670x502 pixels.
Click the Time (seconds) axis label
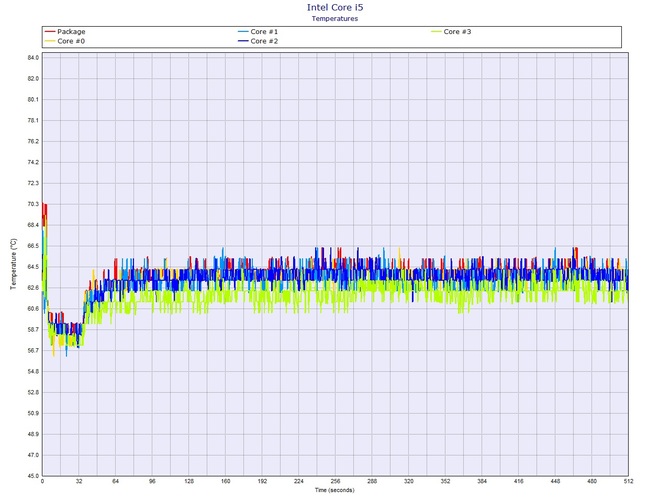coord(335,490)
